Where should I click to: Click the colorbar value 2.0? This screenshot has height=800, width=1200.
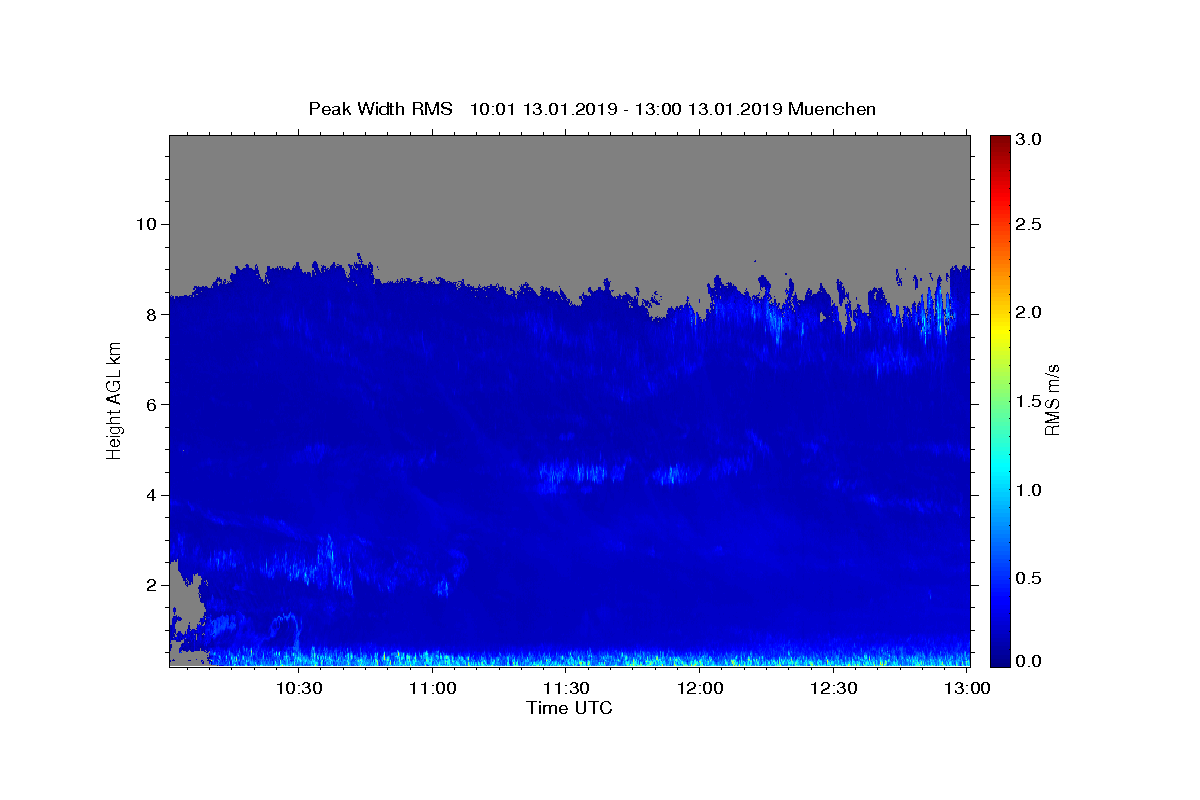[1028, 313]
